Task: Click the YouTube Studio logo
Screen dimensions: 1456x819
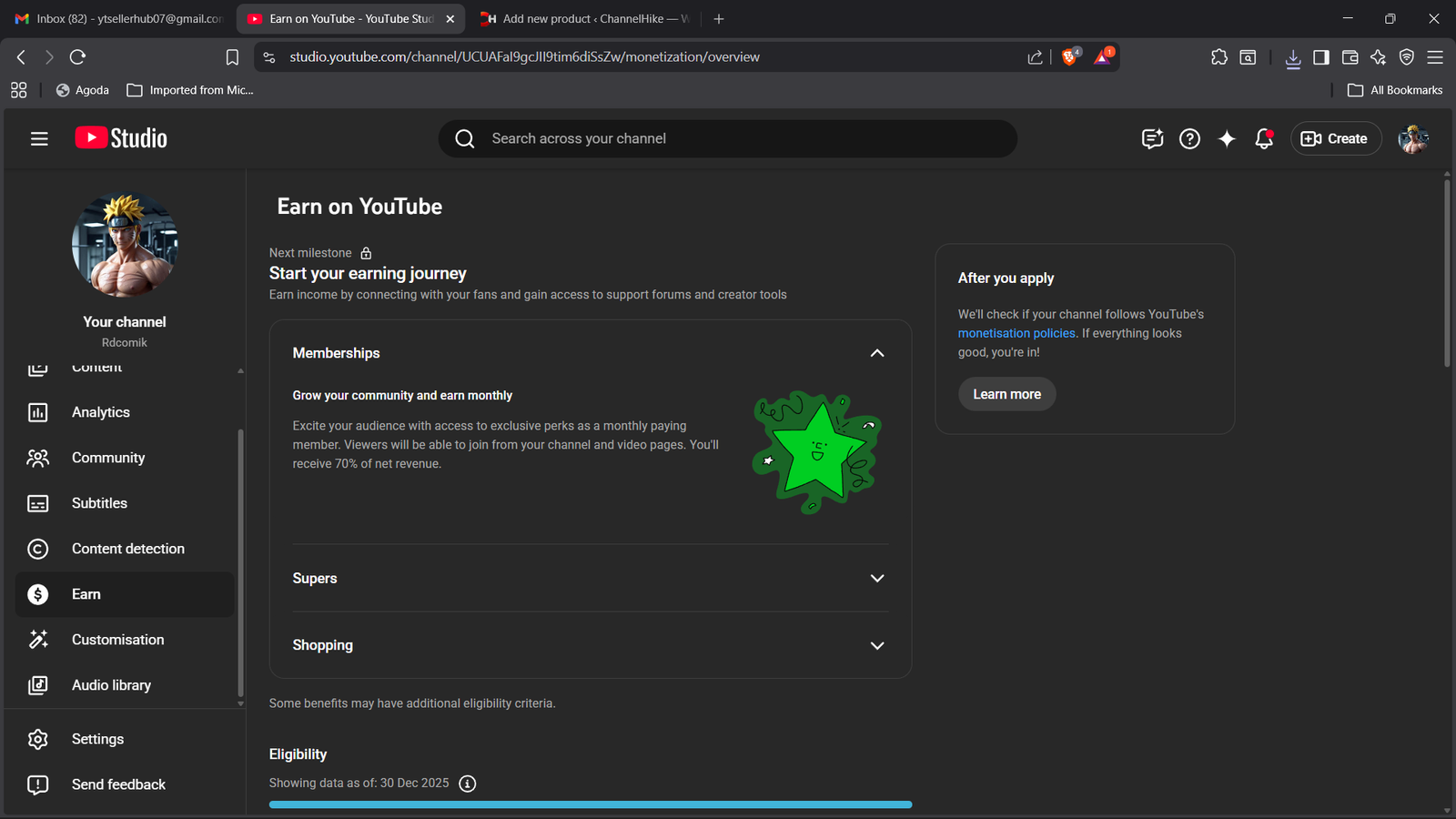Action: (x=121, y=138)
